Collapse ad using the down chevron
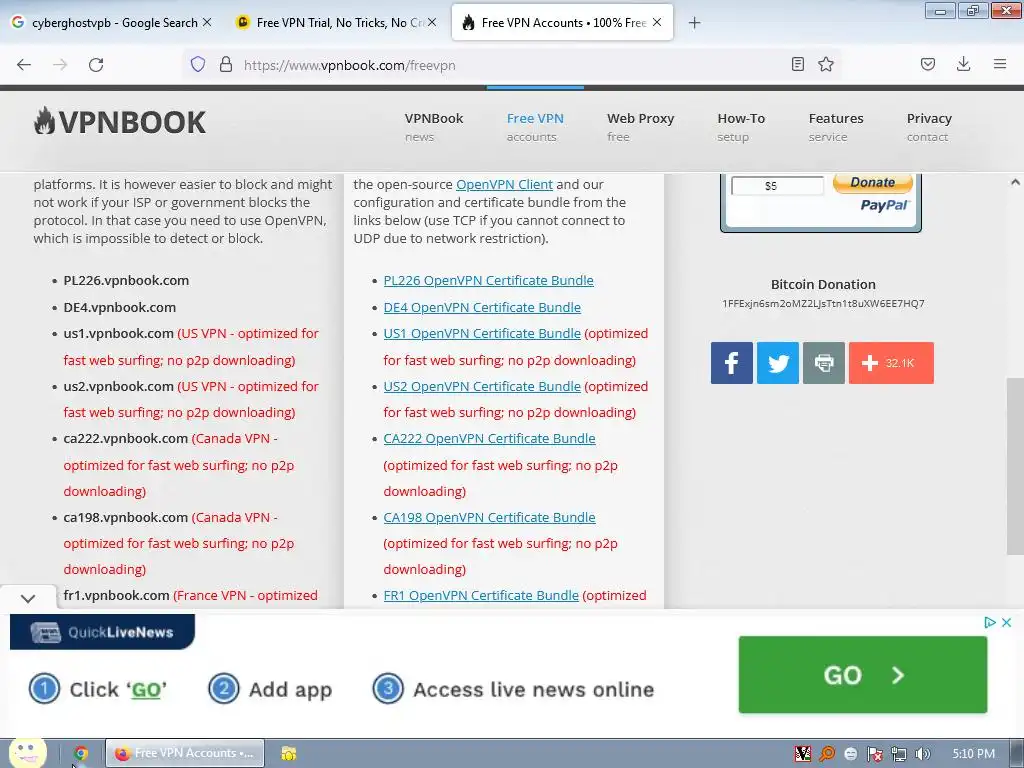The height and width of the screenshot is (768, 1024). [28, 598]
